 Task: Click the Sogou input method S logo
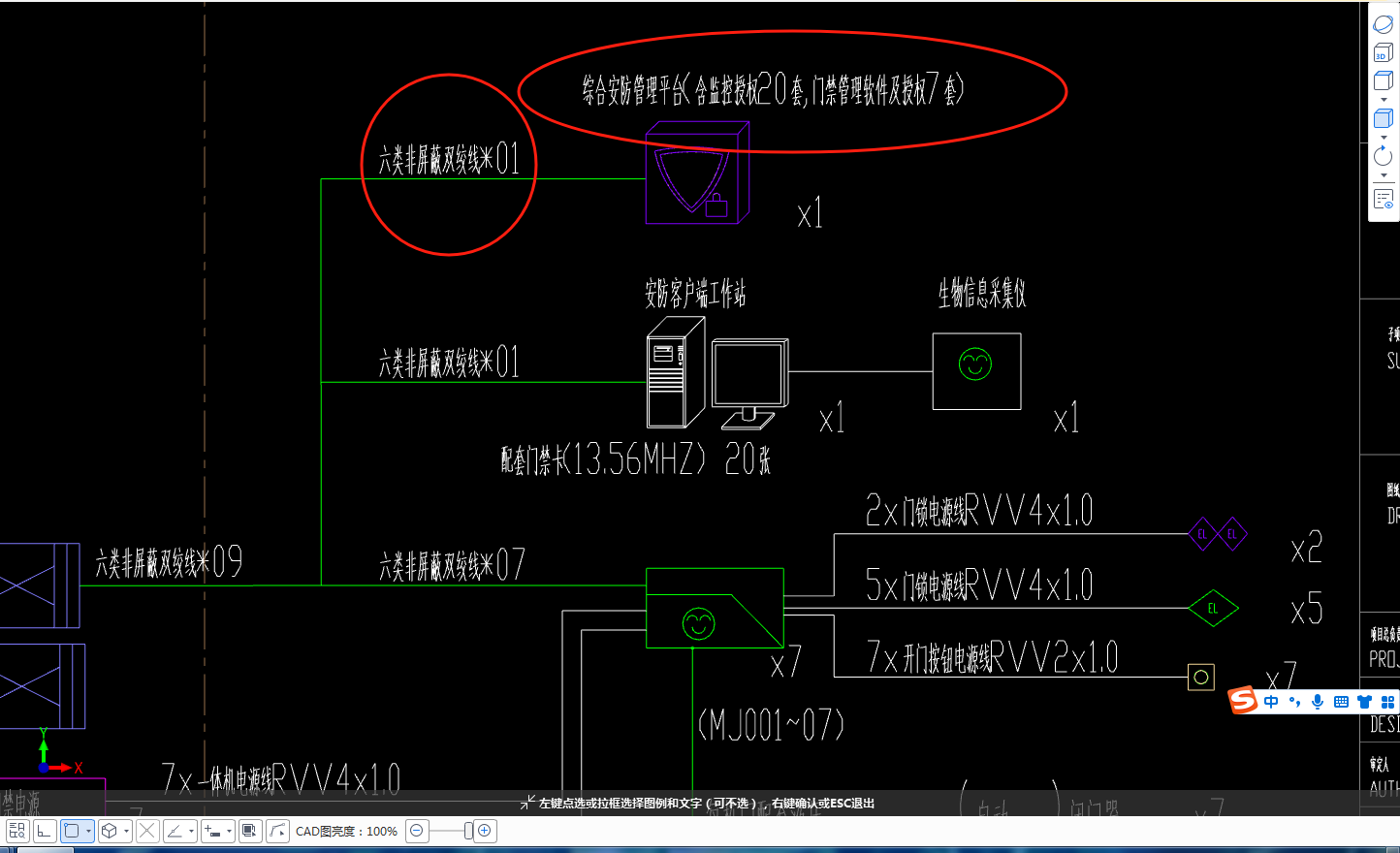pos(1243,700)
